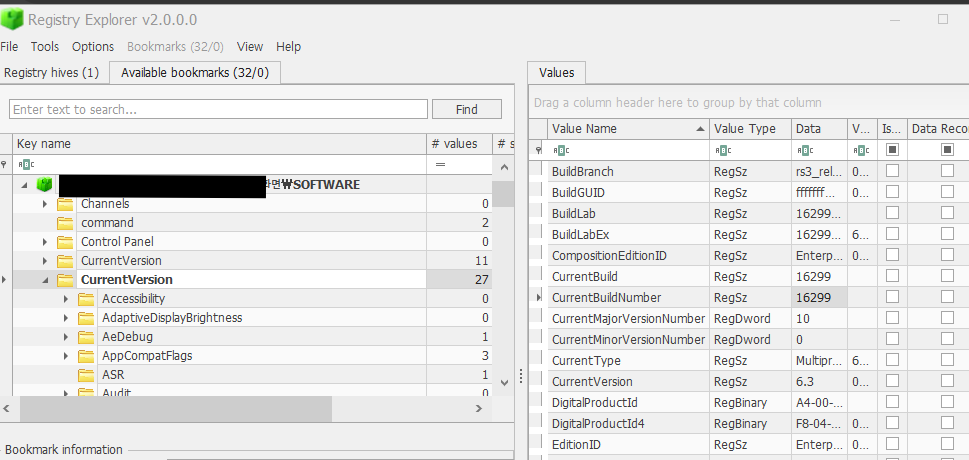Toggle the Is... filter row checkbox
The width and height of the screenshot is (969, 460).
pyautogui.click(x=892, y=150)
